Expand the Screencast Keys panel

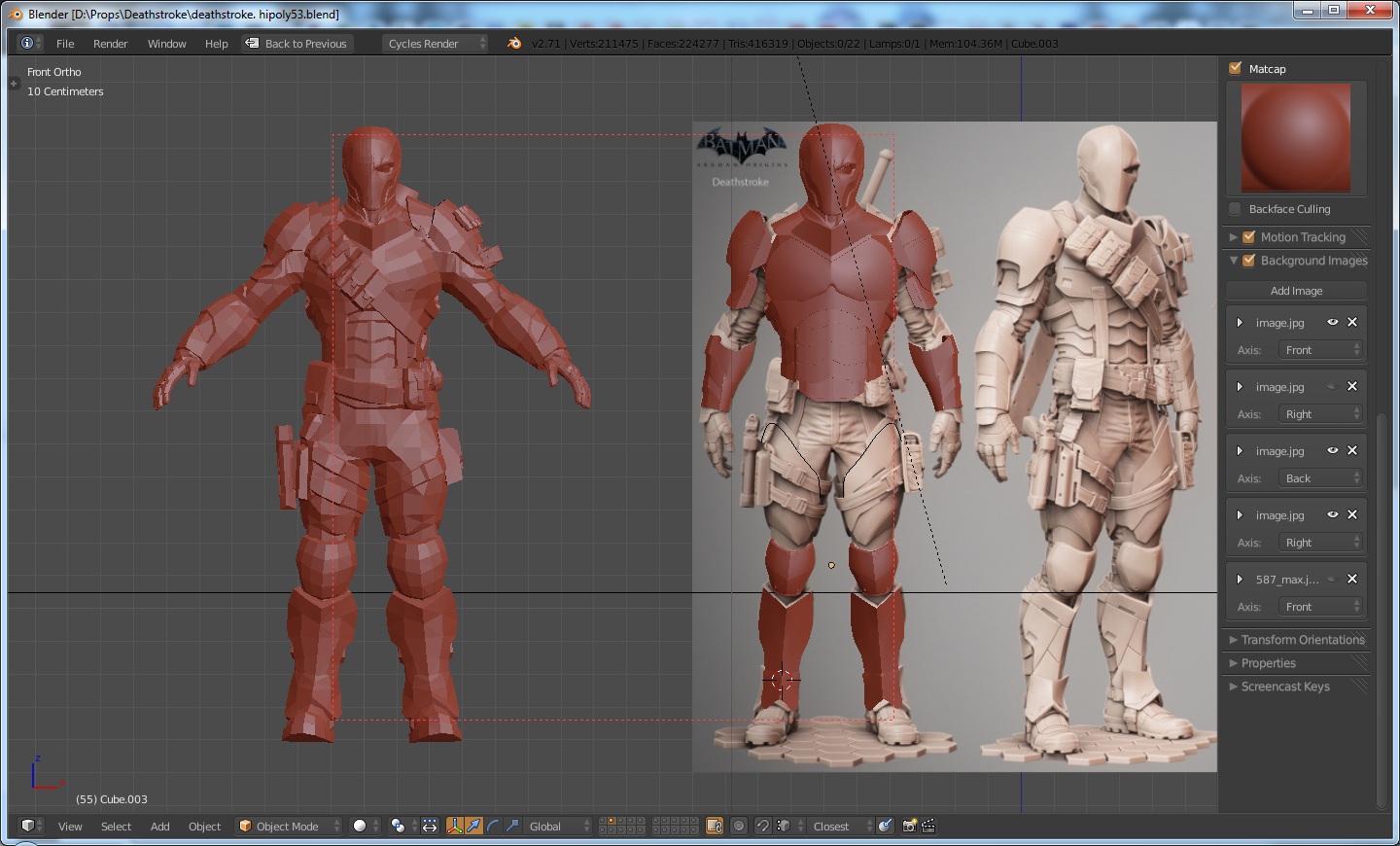1297,686
